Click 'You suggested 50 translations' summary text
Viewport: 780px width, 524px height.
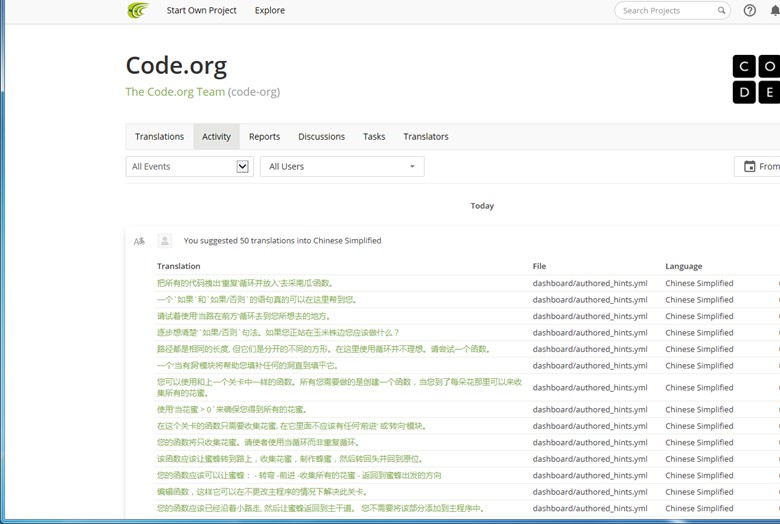[x=282, y=241]
